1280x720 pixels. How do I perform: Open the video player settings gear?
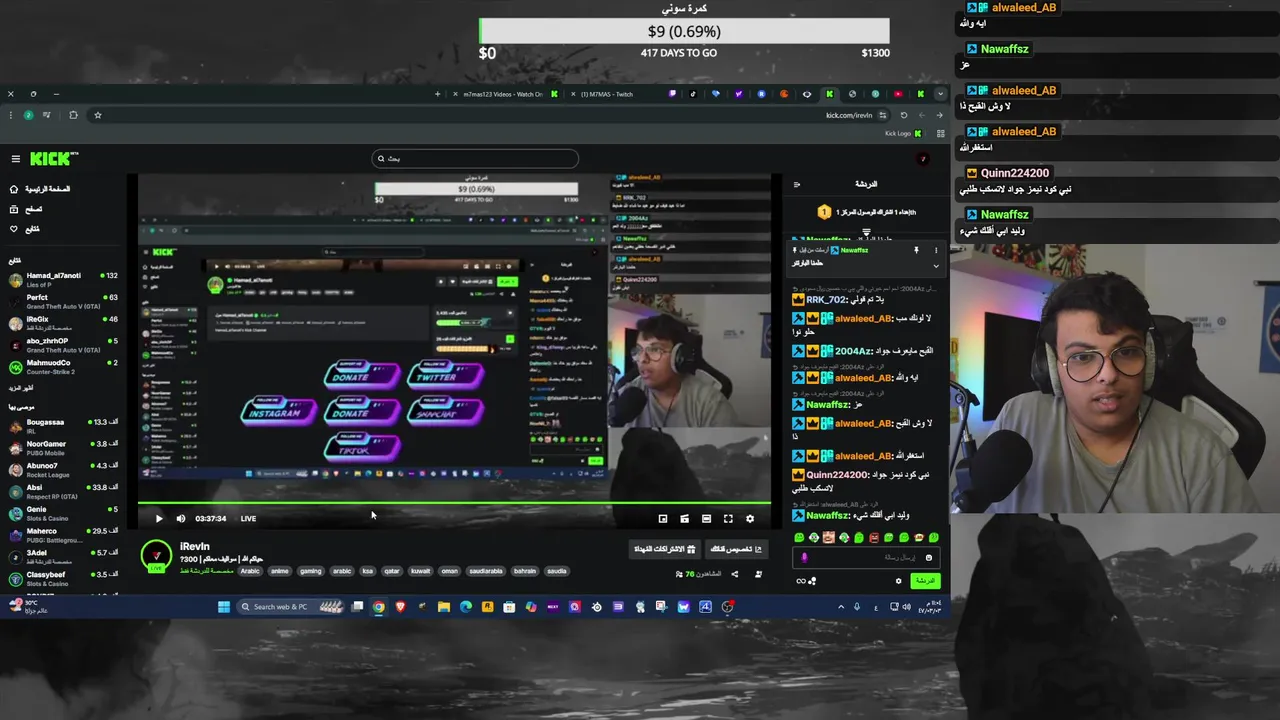750,518
